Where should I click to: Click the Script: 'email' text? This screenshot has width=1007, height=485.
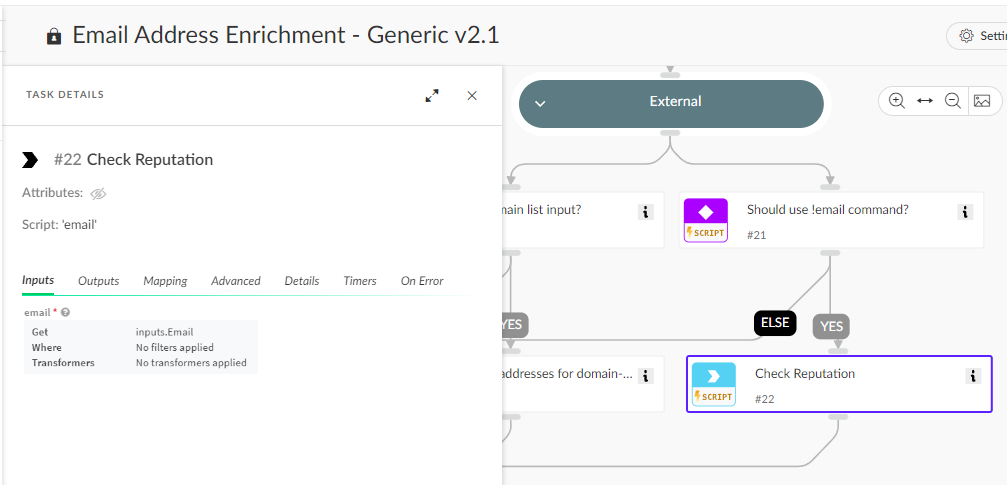point(59,225)
